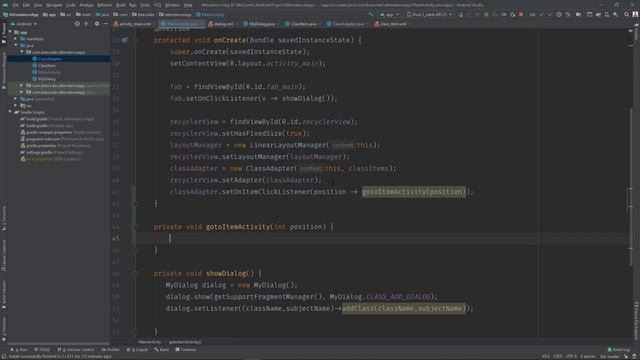Click the Make Project hammer icon
Image resolution: width=640 pixels, height=360 pixels.
pos(371,14)
